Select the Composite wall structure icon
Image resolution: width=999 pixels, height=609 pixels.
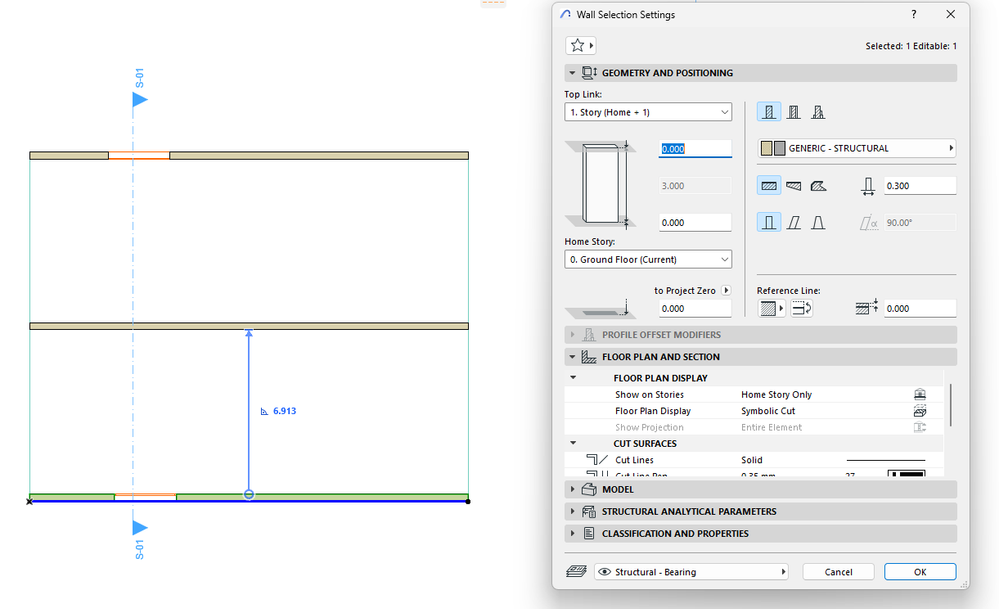coord(793,112)
